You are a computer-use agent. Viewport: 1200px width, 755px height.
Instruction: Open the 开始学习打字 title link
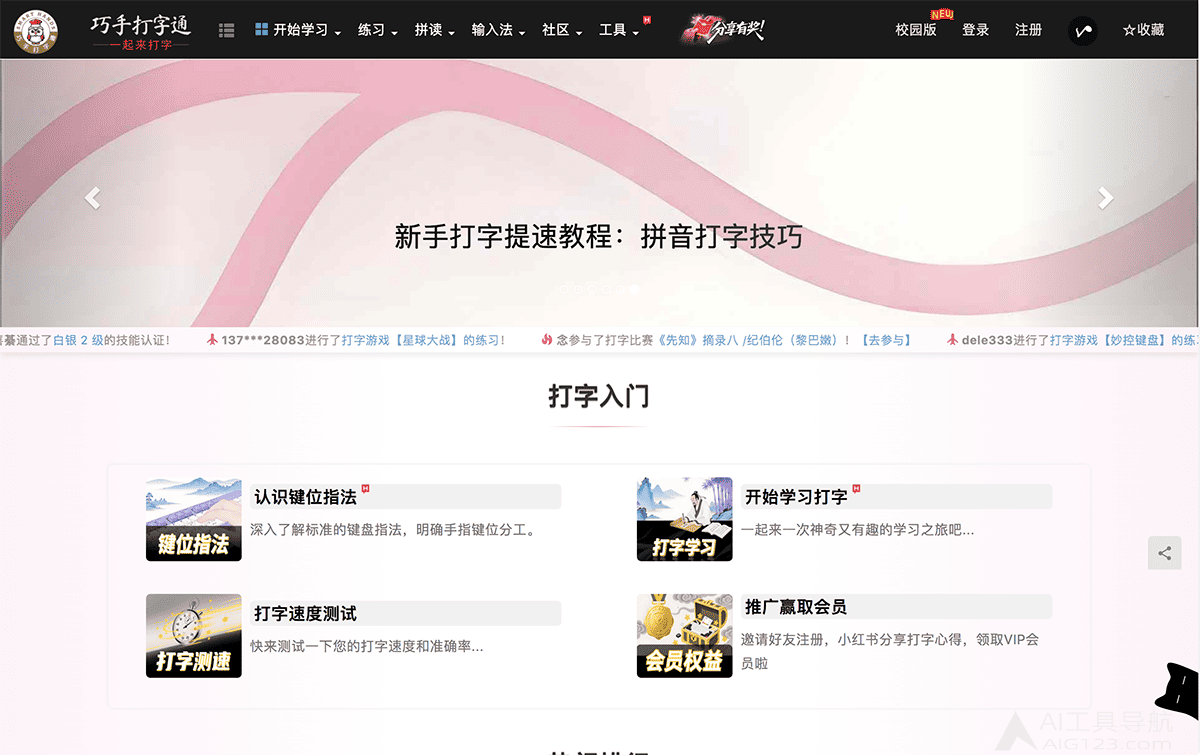pos(796,497)
